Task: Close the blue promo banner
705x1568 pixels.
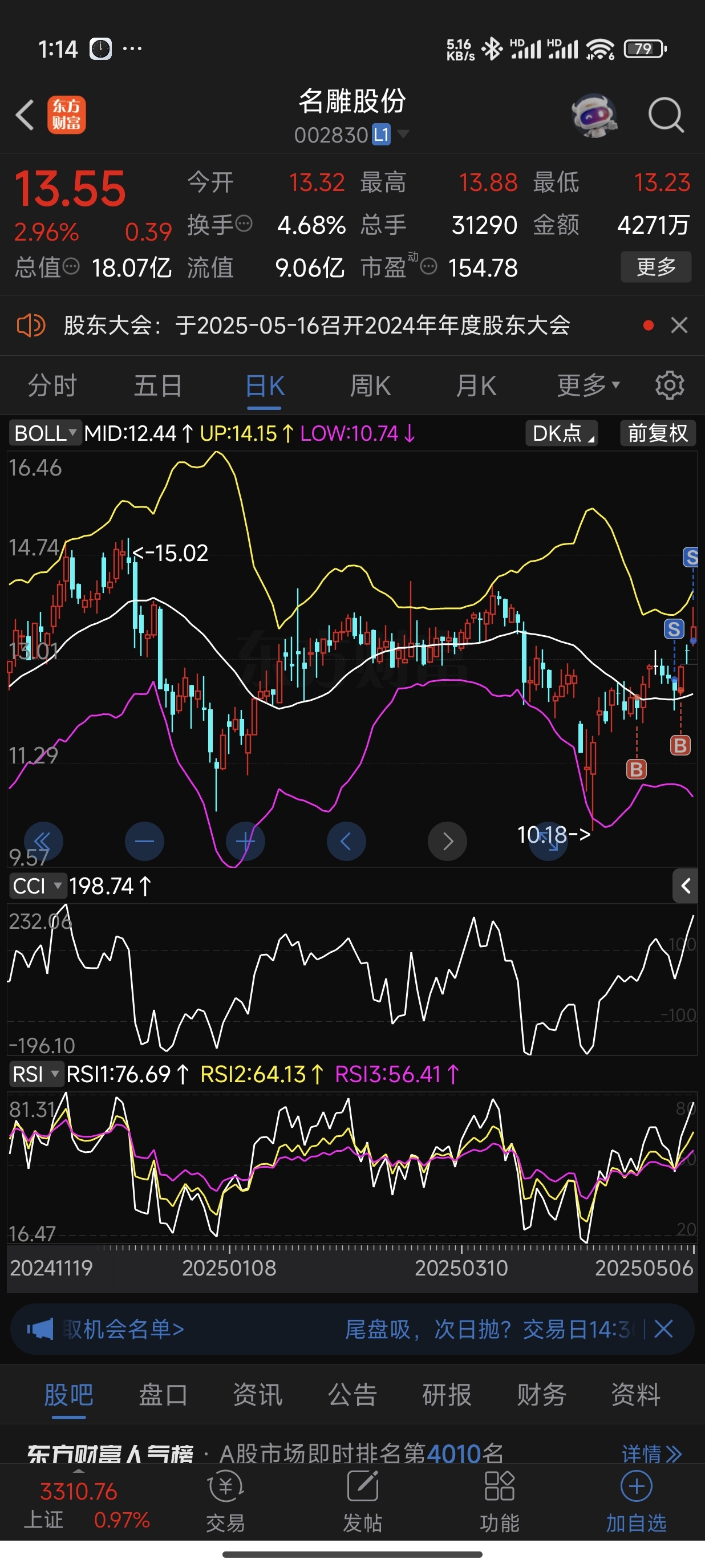Action: tap(663, 1329)
